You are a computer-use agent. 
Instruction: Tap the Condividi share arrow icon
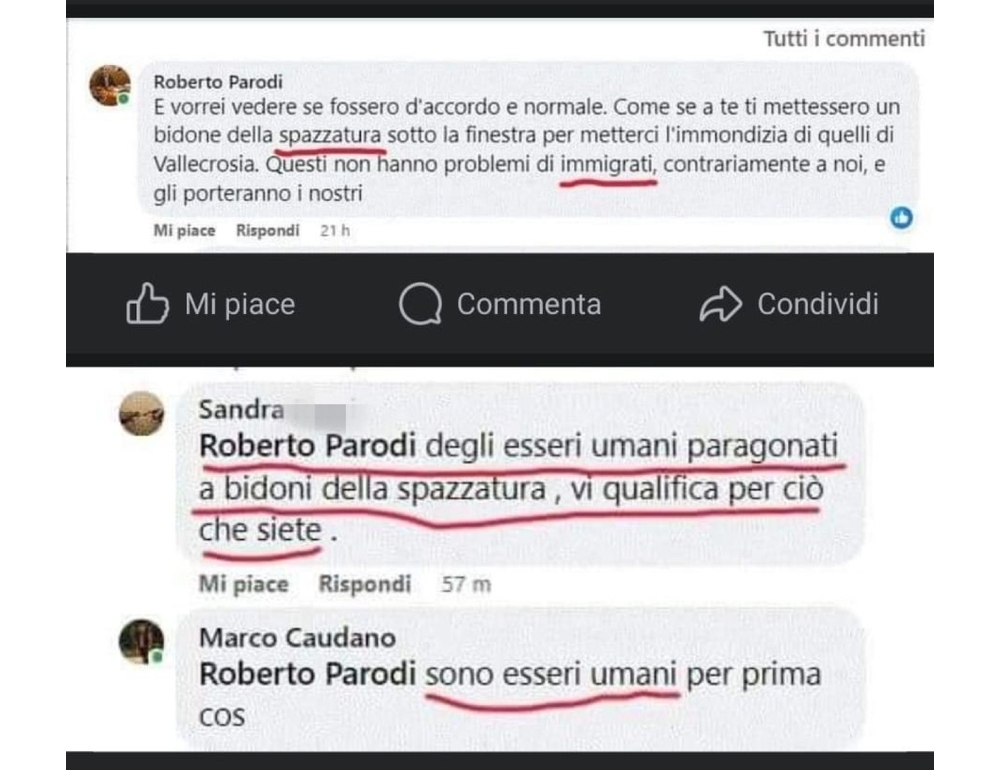(721, 304)
